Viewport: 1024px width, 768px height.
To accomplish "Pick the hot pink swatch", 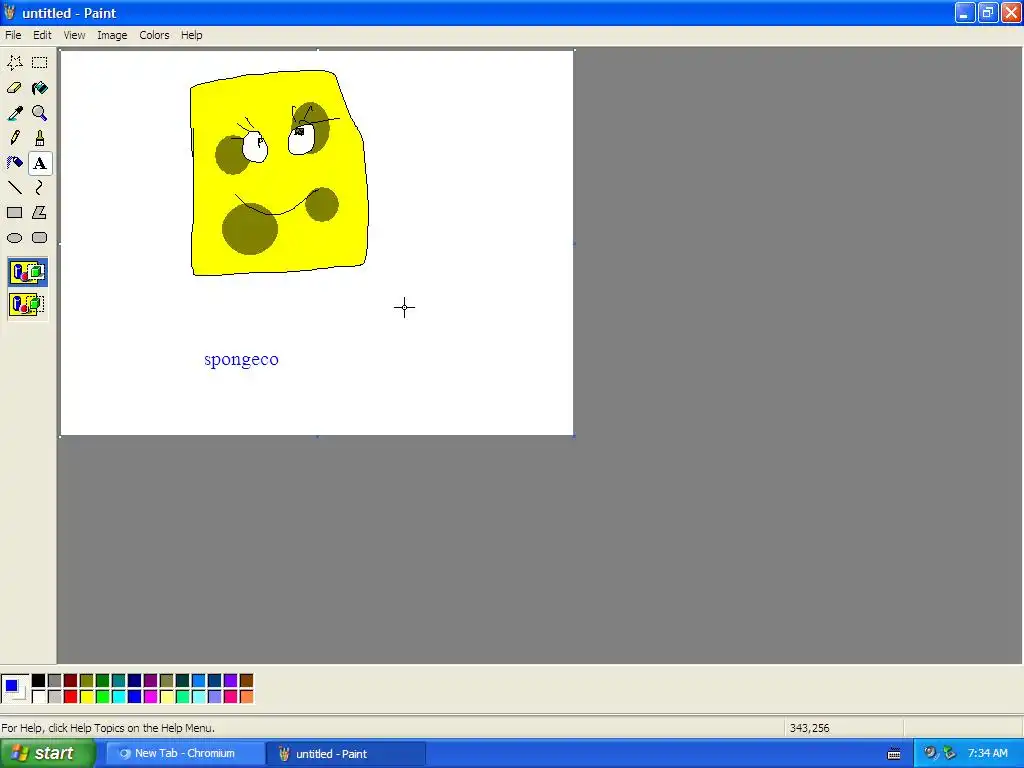I will tap(231, 697).
